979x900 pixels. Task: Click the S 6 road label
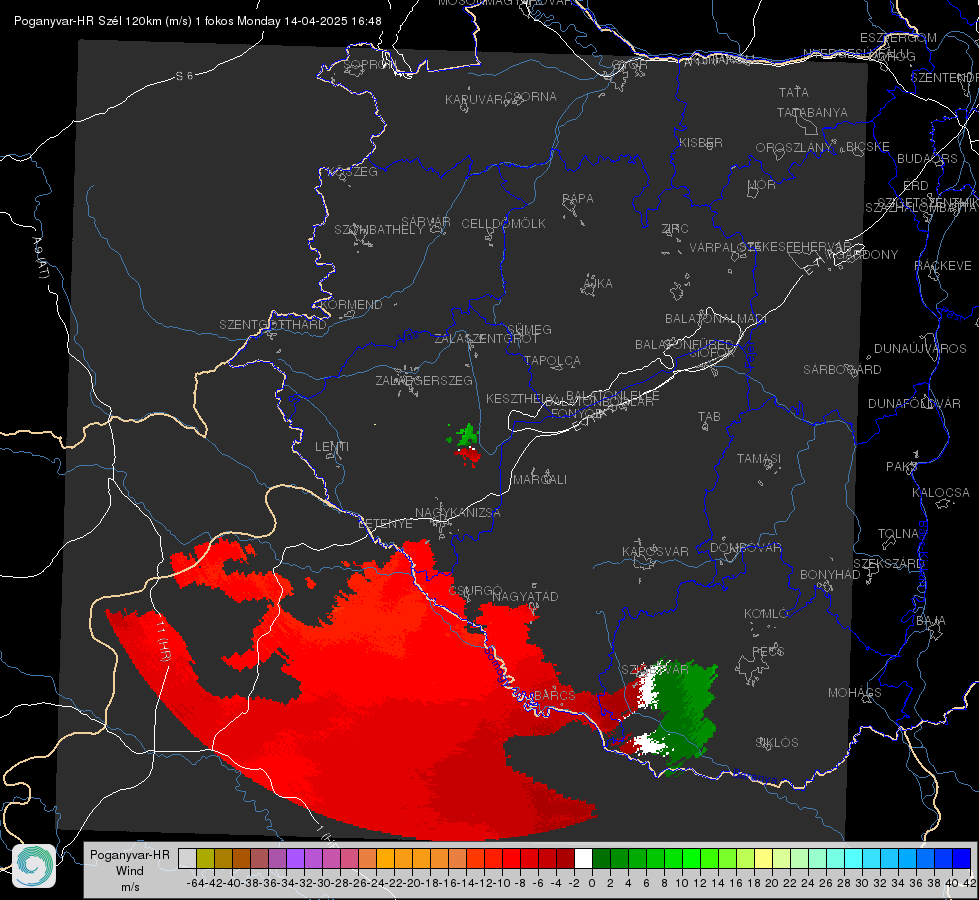184,76
